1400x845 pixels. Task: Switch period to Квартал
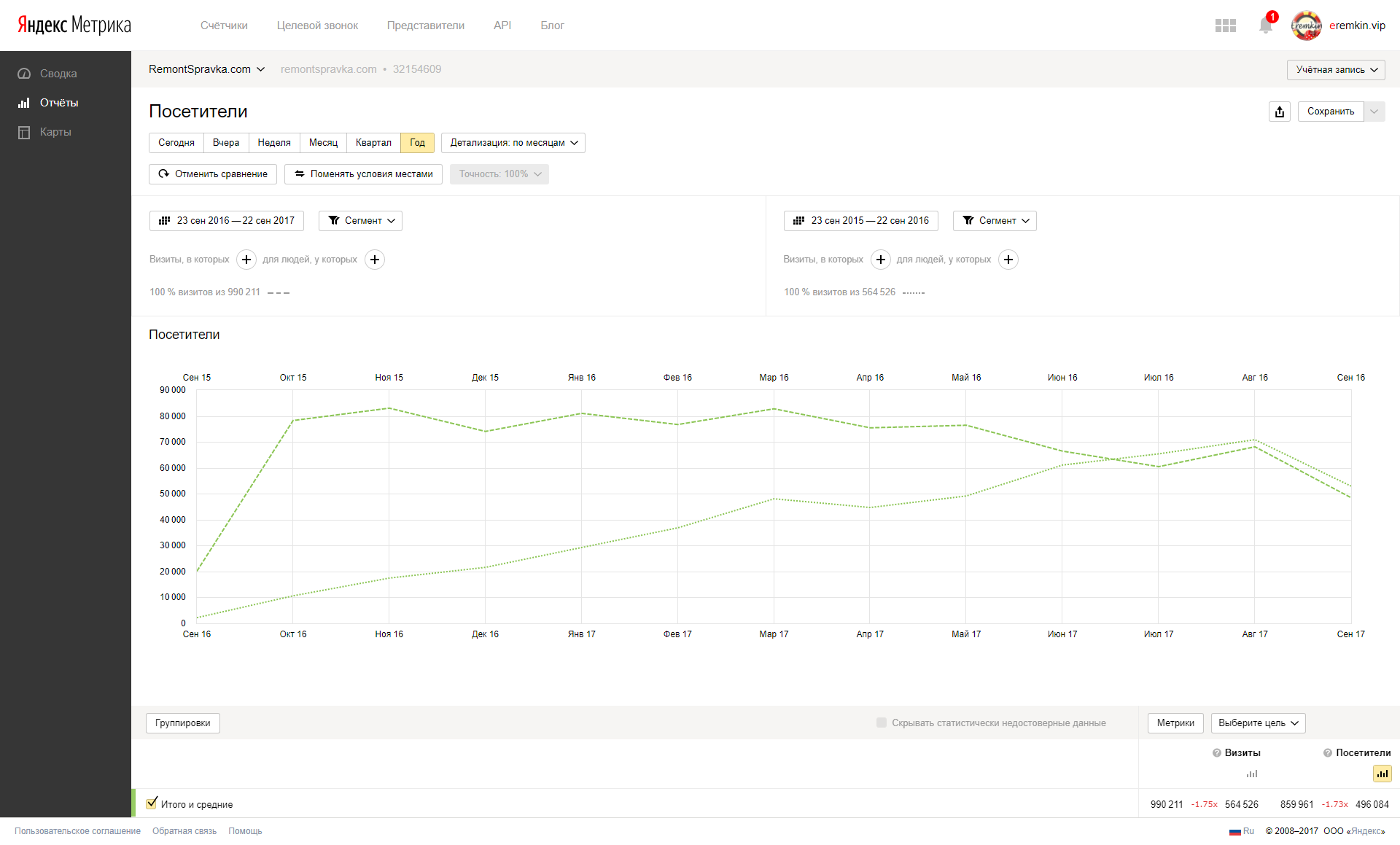tap(373, 143)
